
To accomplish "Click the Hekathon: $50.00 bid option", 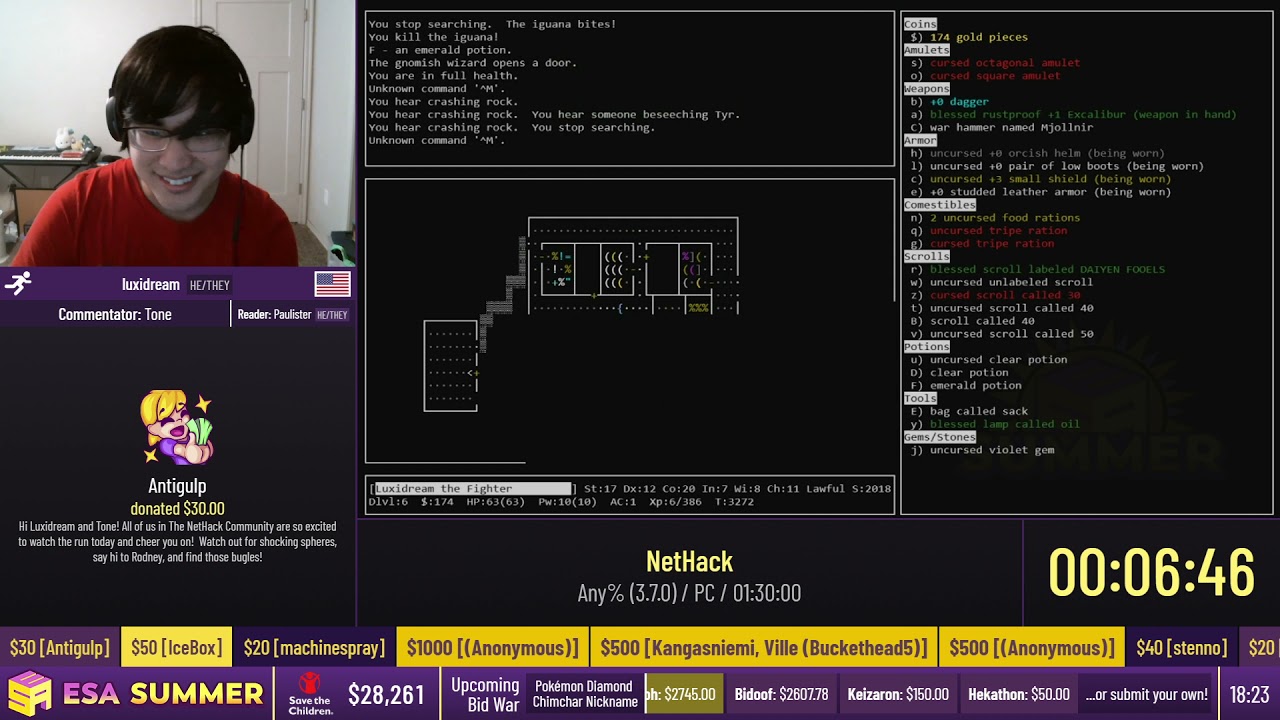I will click(1019, 694).
